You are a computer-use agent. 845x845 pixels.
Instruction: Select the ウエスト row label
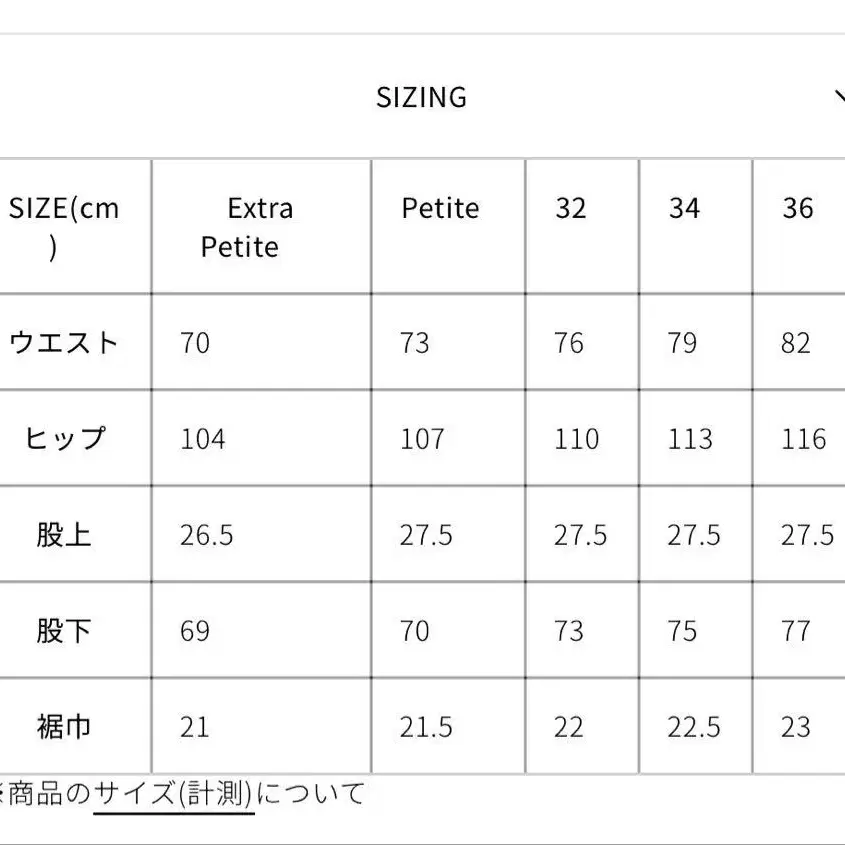pos(64,343)
